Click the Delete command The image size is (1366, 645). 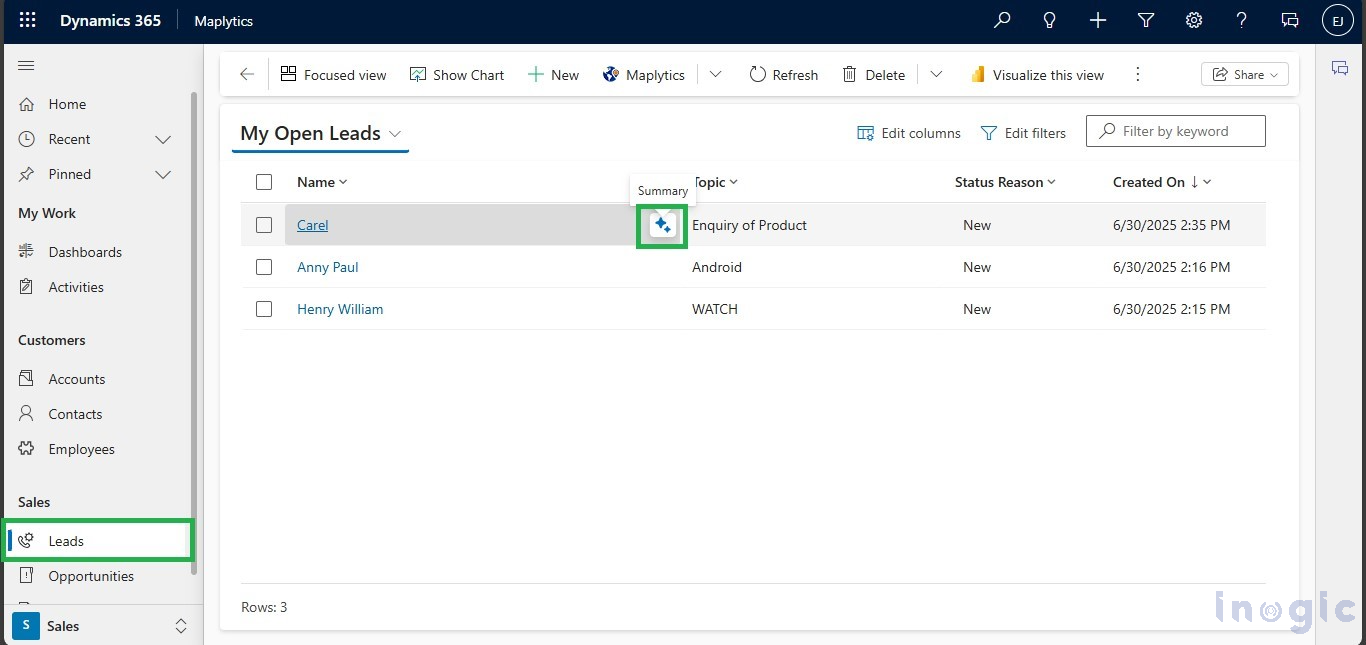coord(873,75)
